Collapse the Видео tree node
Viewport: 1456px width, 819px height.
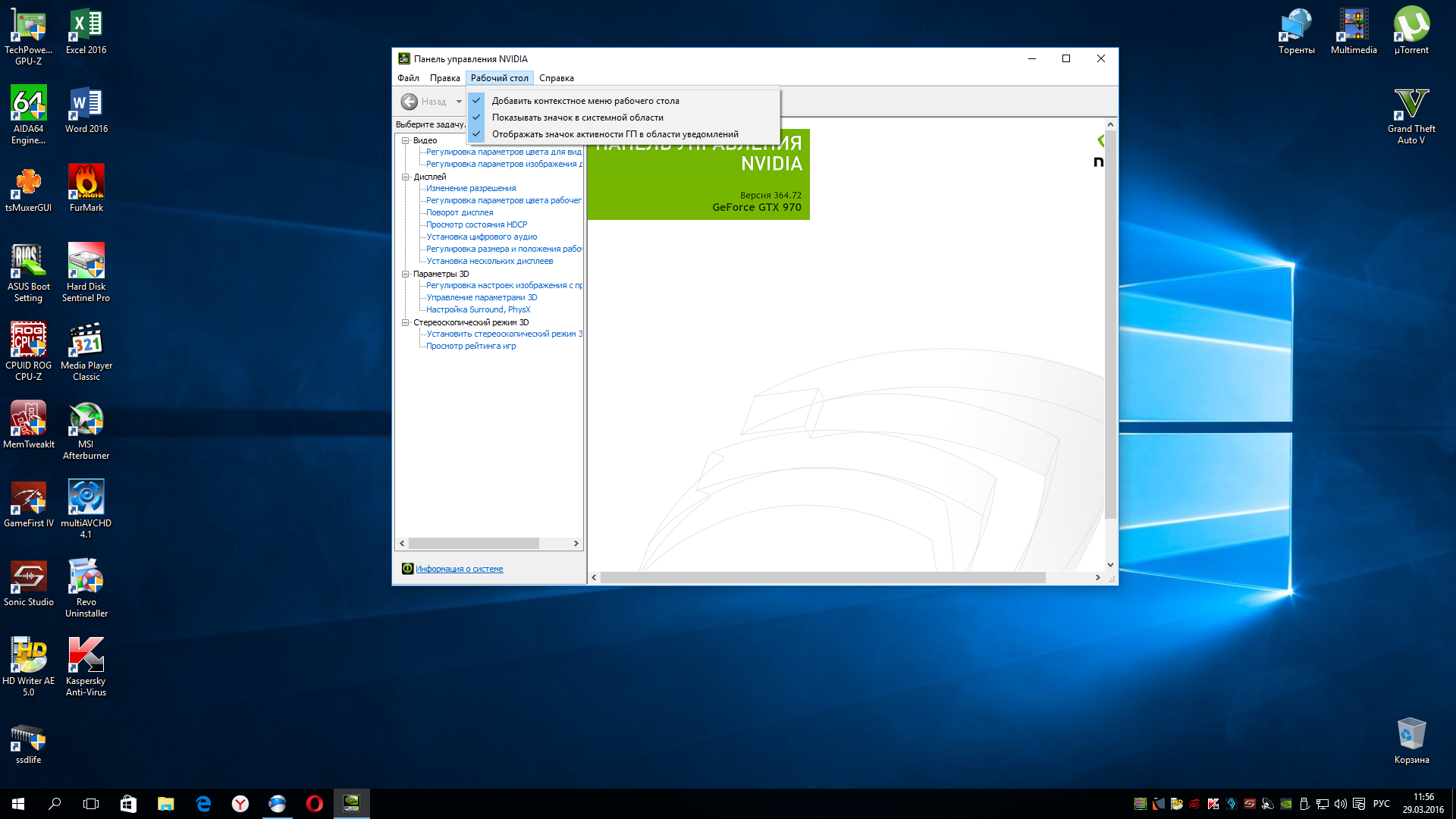406,140
